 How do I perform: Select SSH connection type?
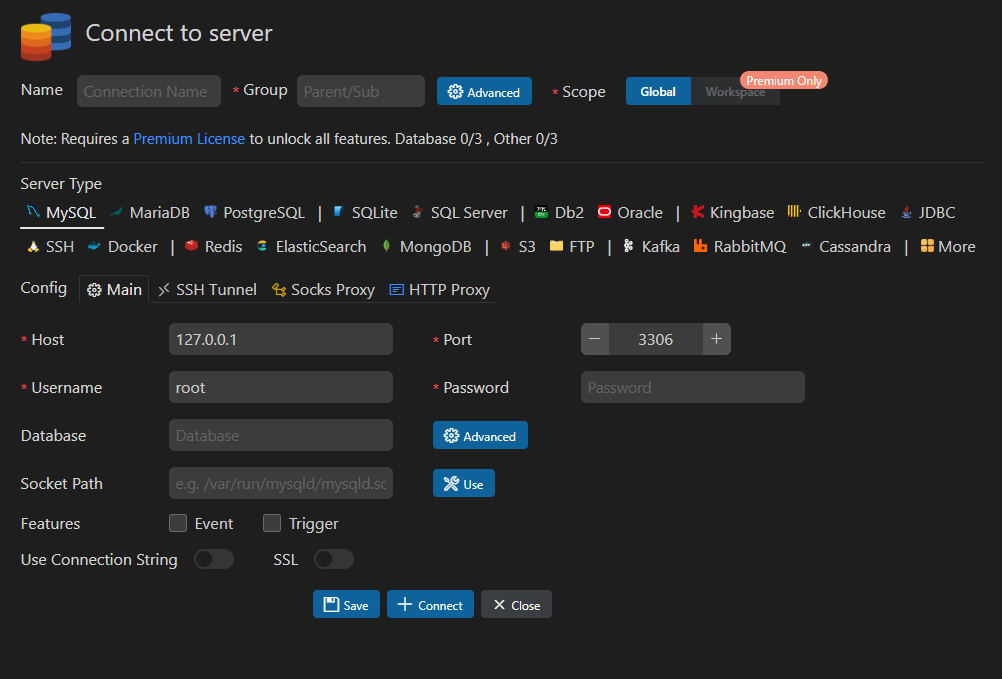click(x=50, y=247)
